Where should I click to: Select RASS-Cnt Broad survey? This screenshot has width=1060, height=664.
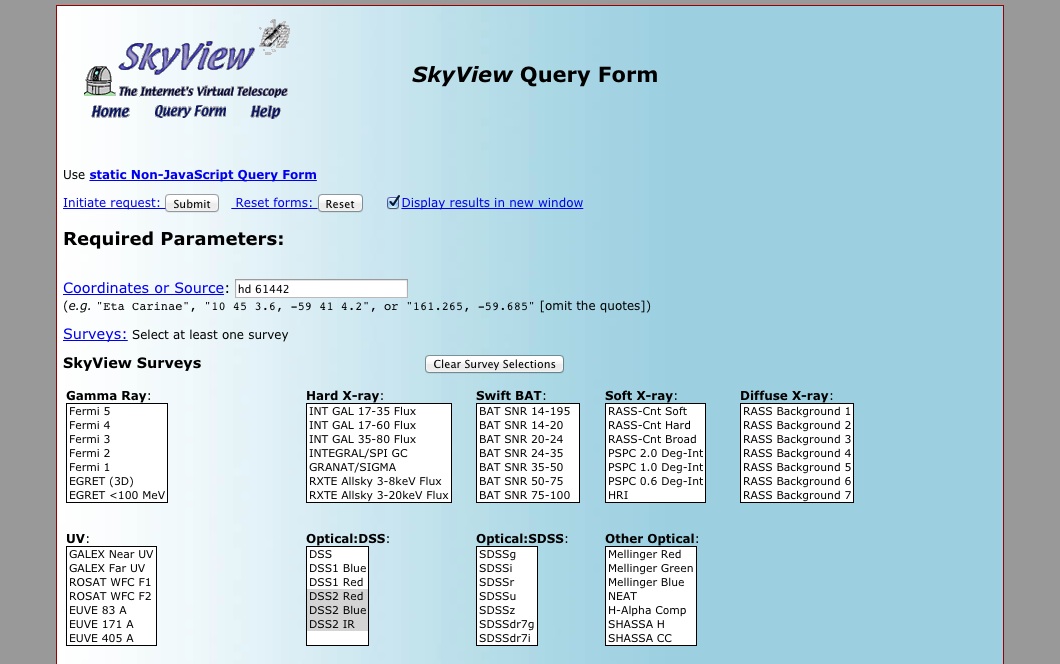coord(655,439)
